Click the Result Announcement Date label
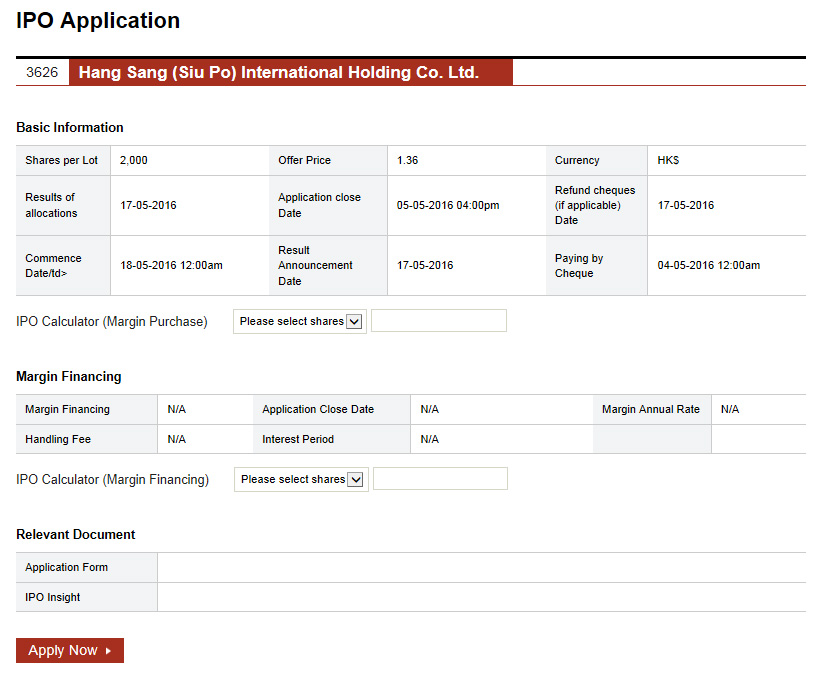 point(316,265)
